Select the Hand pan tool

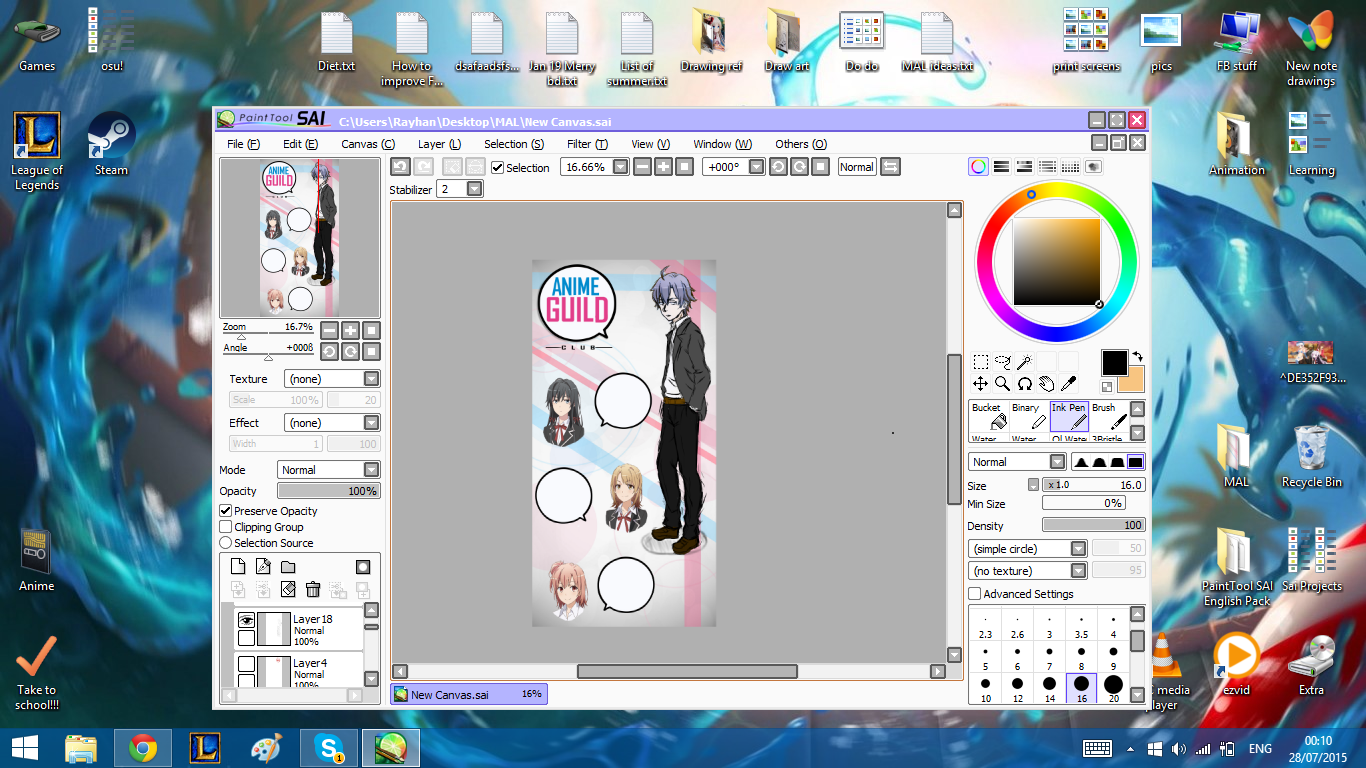(1046, 383)
